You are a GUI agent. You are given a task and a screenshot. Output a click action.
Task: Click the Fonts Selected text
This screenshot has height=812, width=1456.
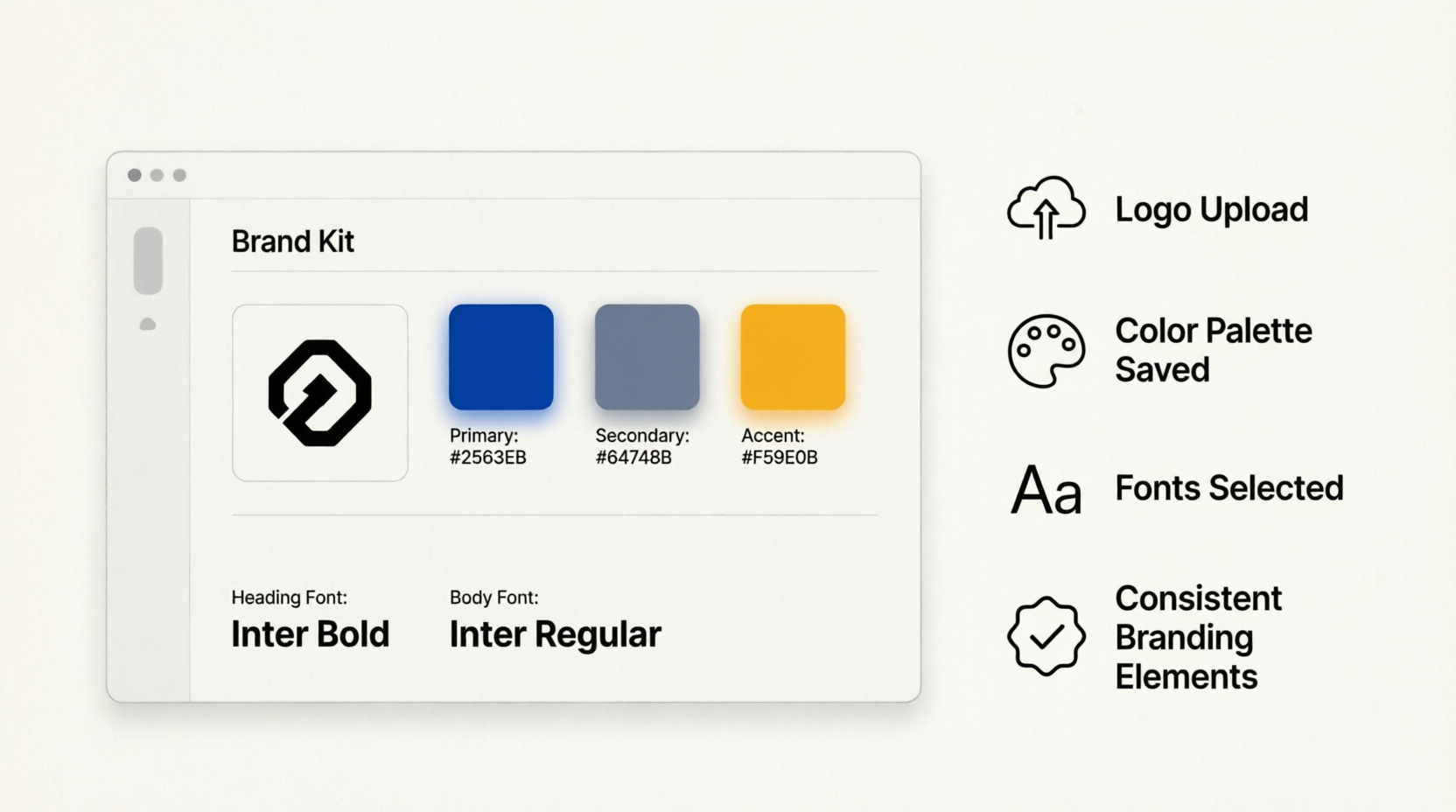[1228, 488]
